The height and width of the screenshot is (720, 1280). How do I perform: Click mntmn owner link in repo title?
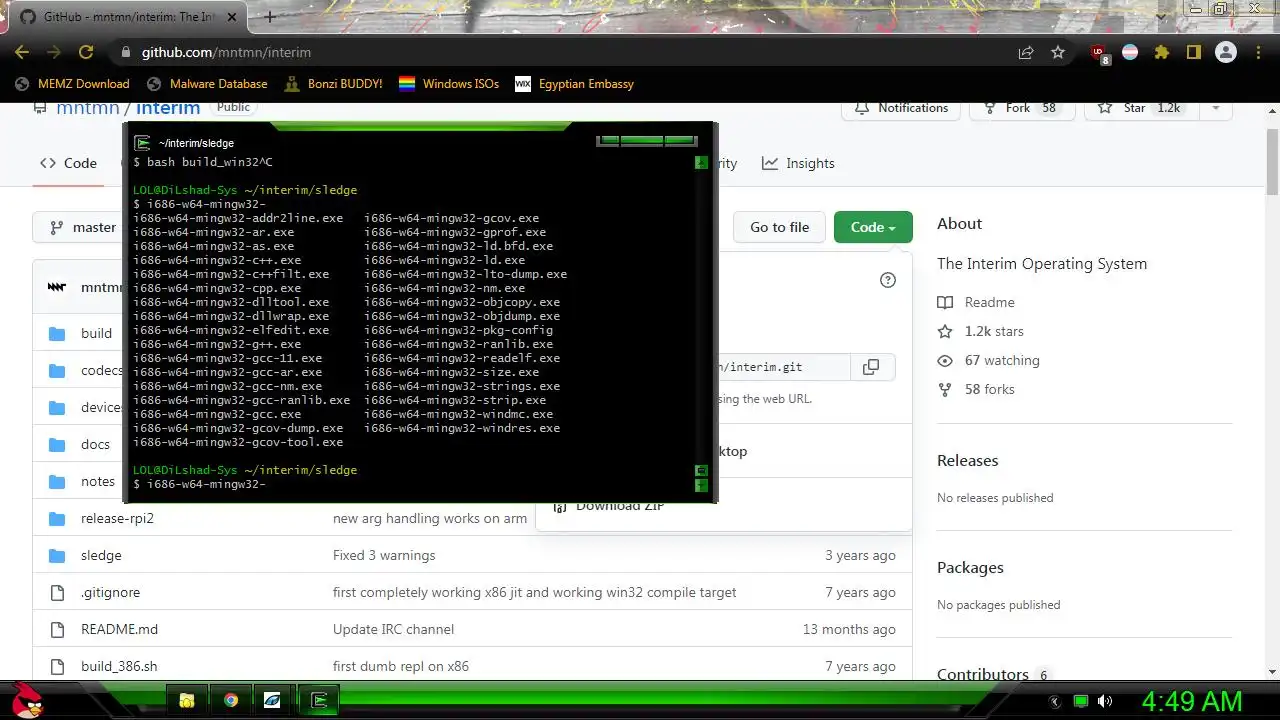(x=88, y=108)
